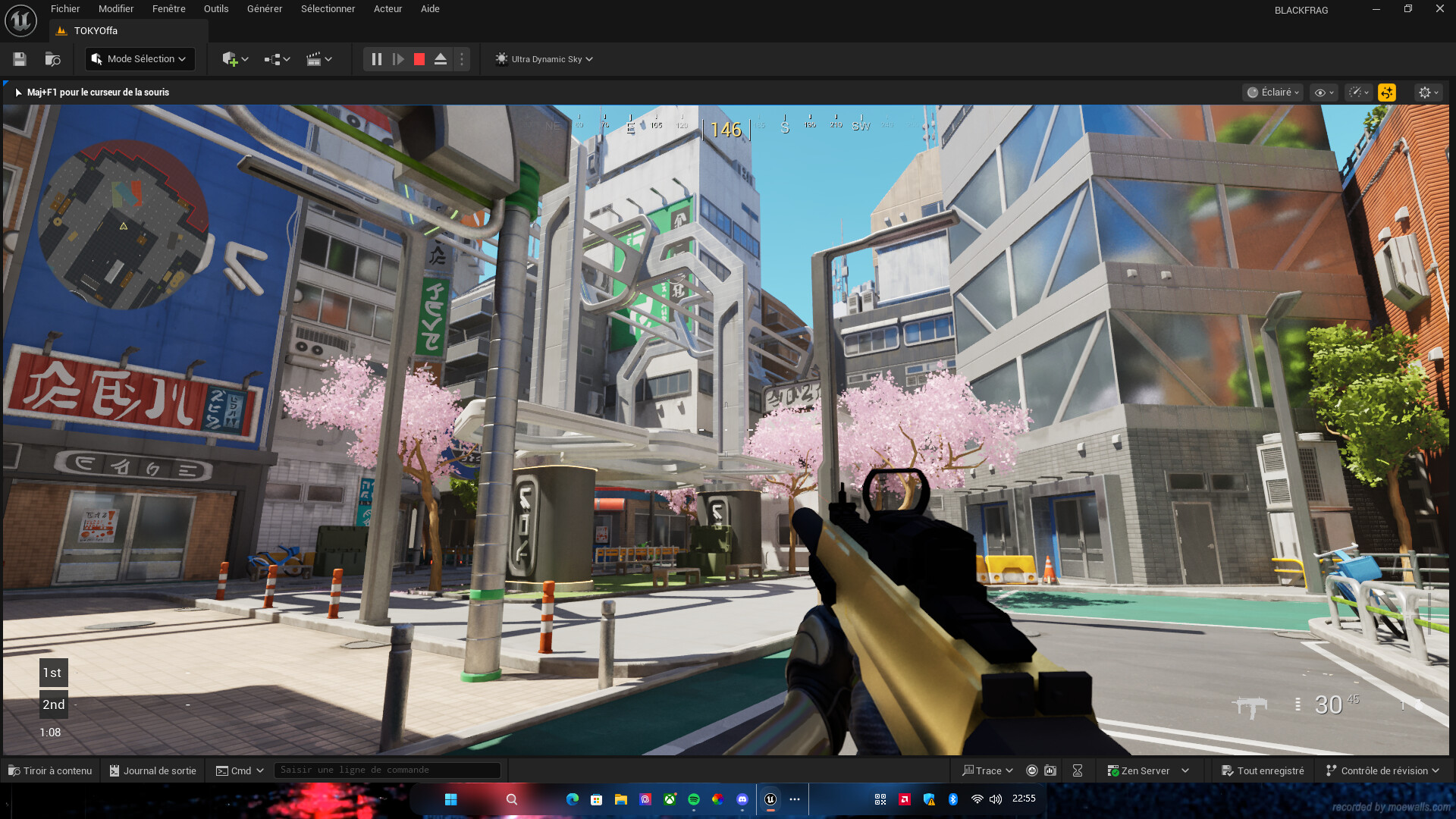Open the Content Browser icon next to save
This screenshot has height=819, width=1456.
[52, 58]
